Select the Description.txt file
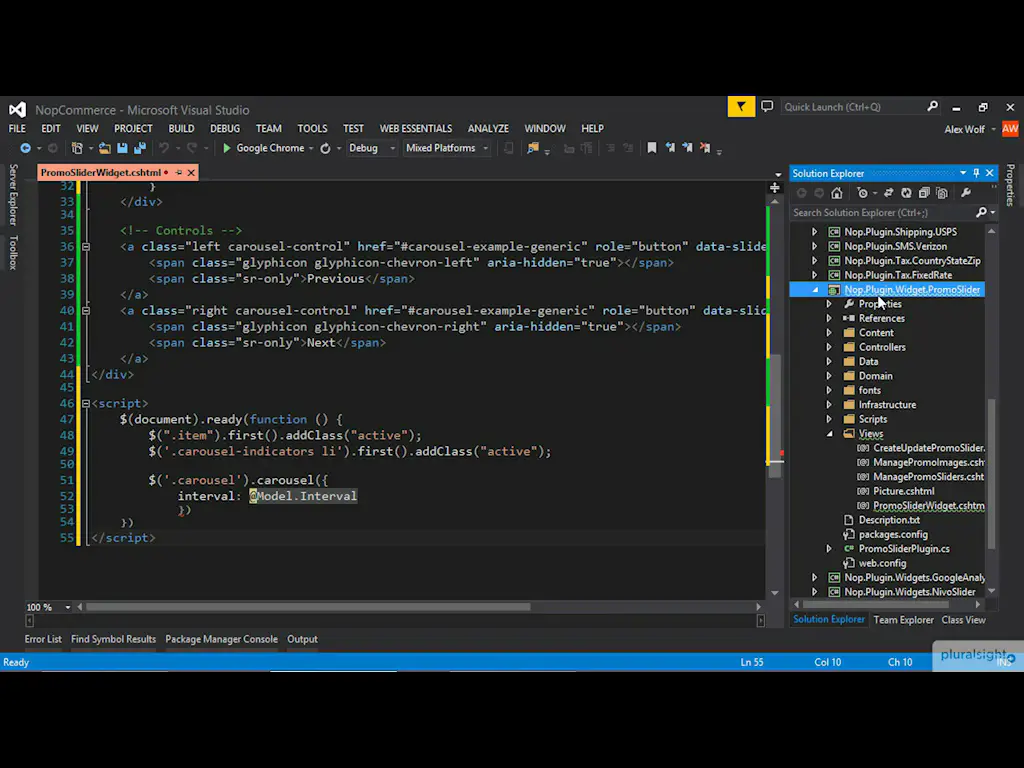 pos(889,520)
